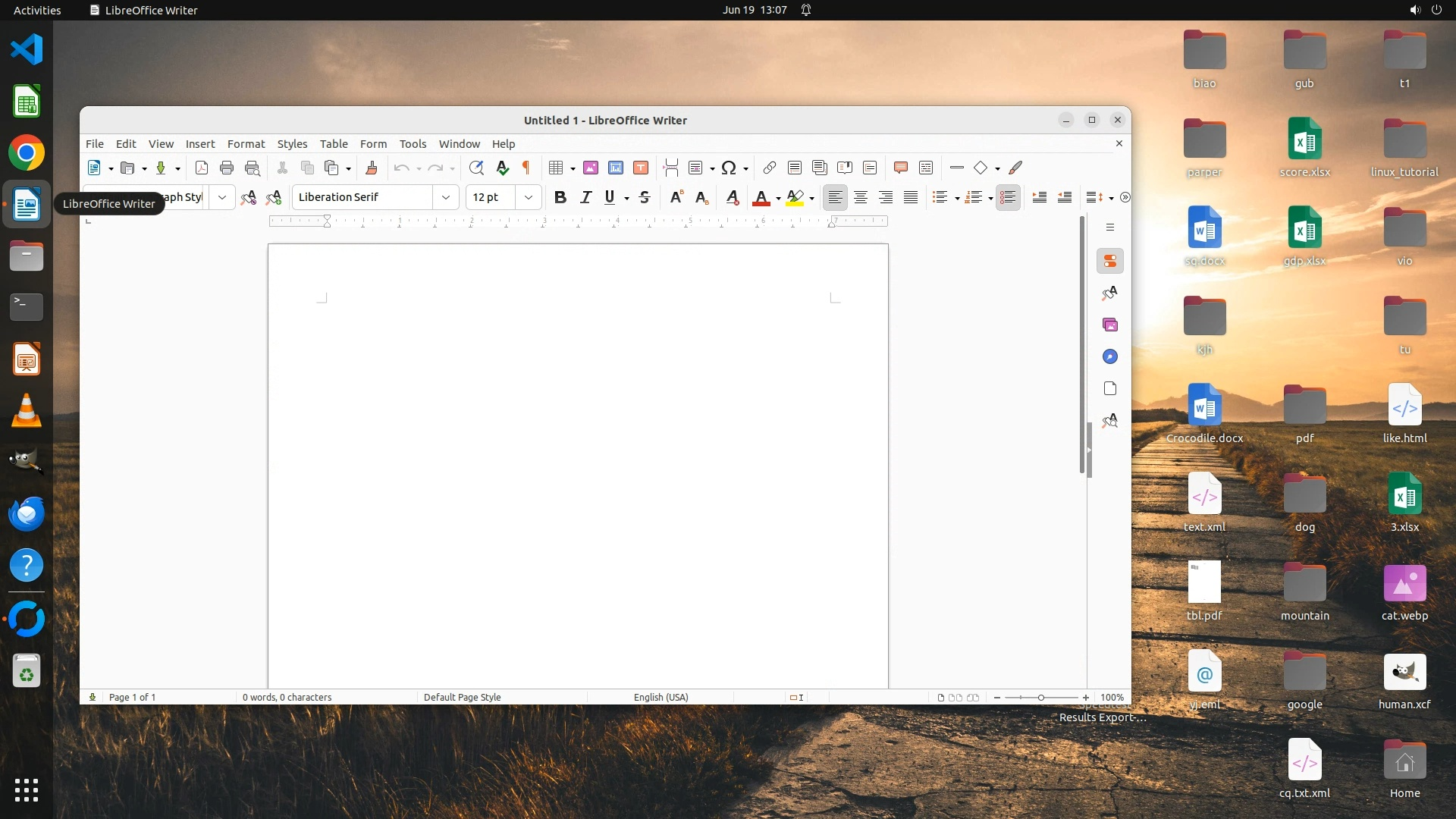Toggle Bold formatting
1456x819 pixels.
coord(560,198)
